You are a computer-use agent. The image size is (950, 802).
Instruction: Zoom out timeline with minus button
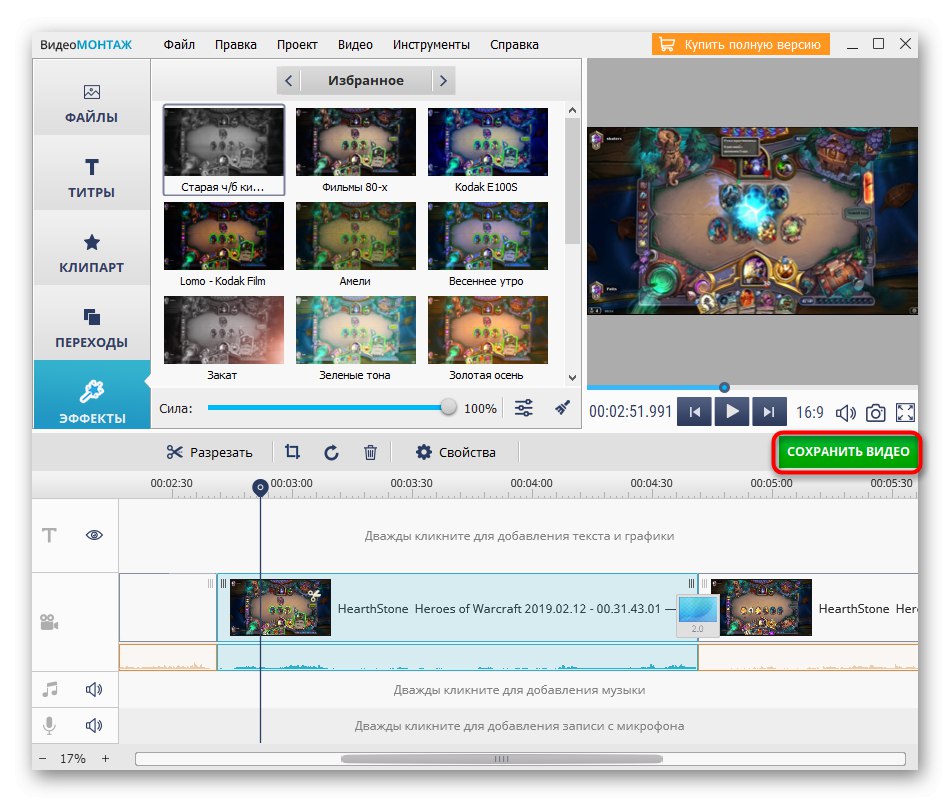pos(42,758)
